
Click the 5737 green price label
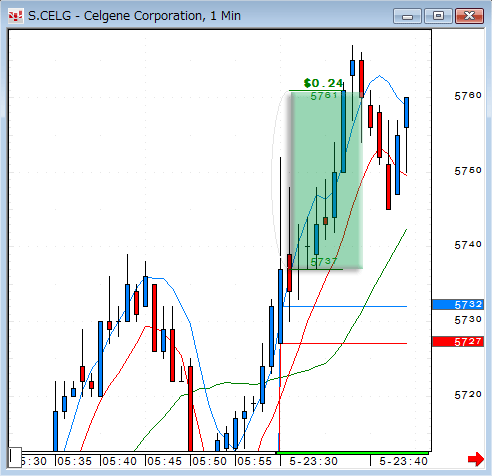[324, 262]
